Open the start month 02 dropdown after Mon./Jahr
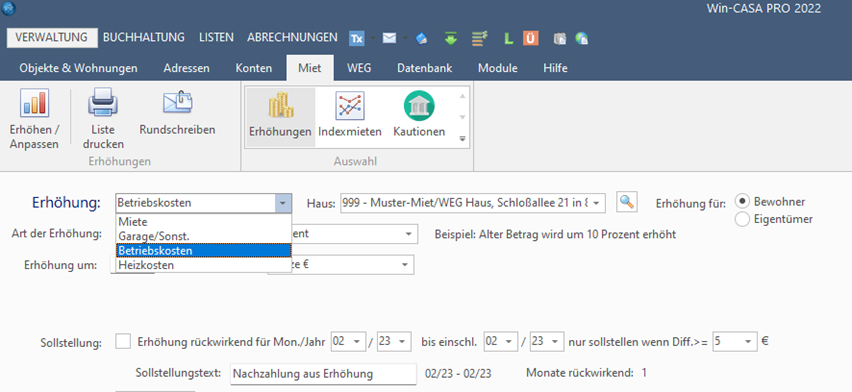The image size is (852, 392). pyautogui.click(x=356, y=342)
